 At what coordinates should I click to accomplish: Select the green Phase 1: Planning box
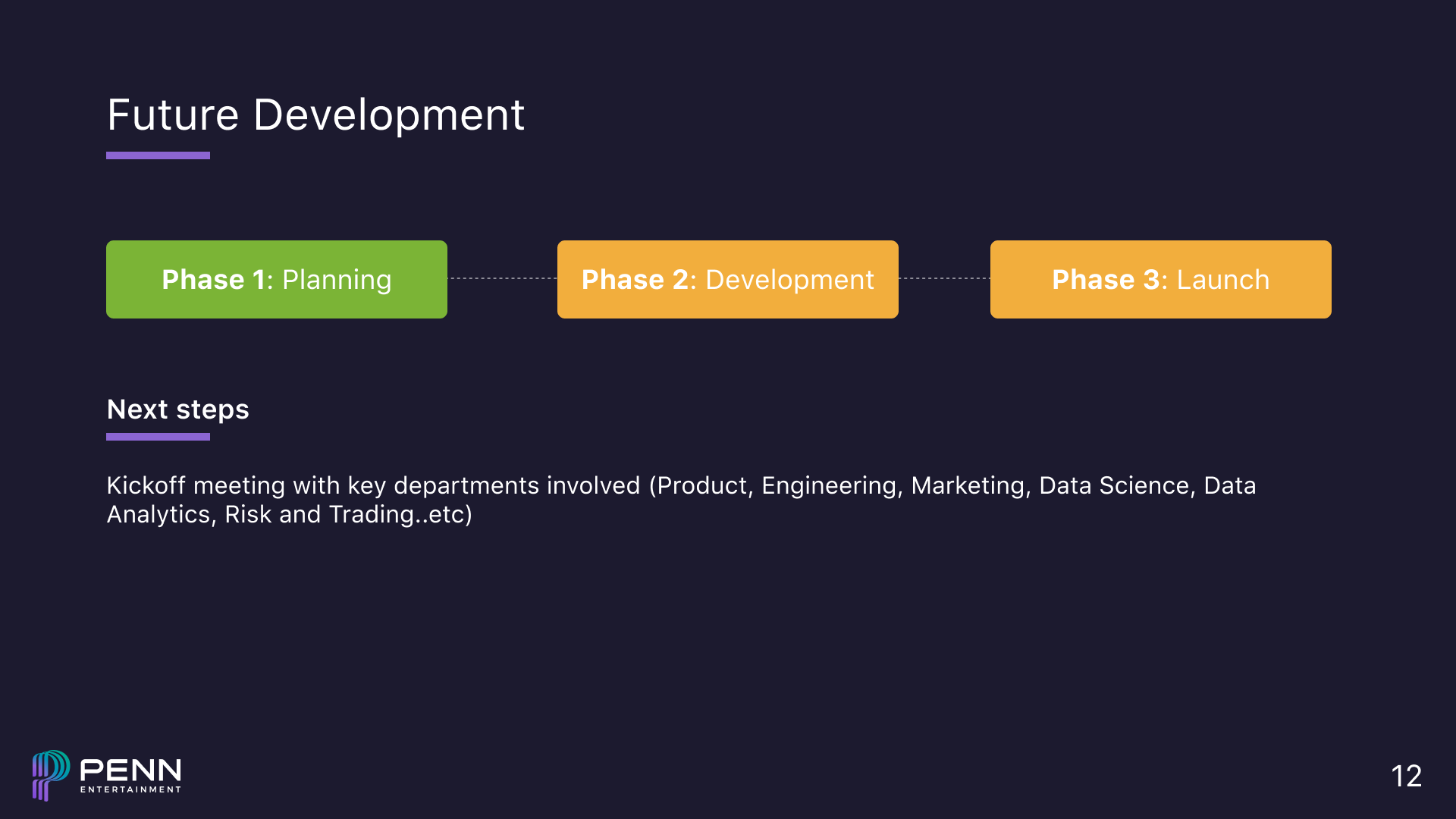[276, 279]
